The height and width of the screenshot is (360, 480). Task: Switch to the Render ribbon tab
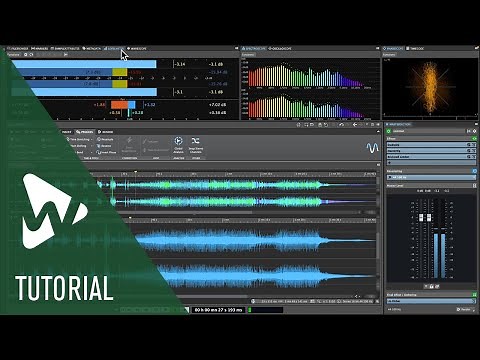pyautogui.click(x=106, y=132)
